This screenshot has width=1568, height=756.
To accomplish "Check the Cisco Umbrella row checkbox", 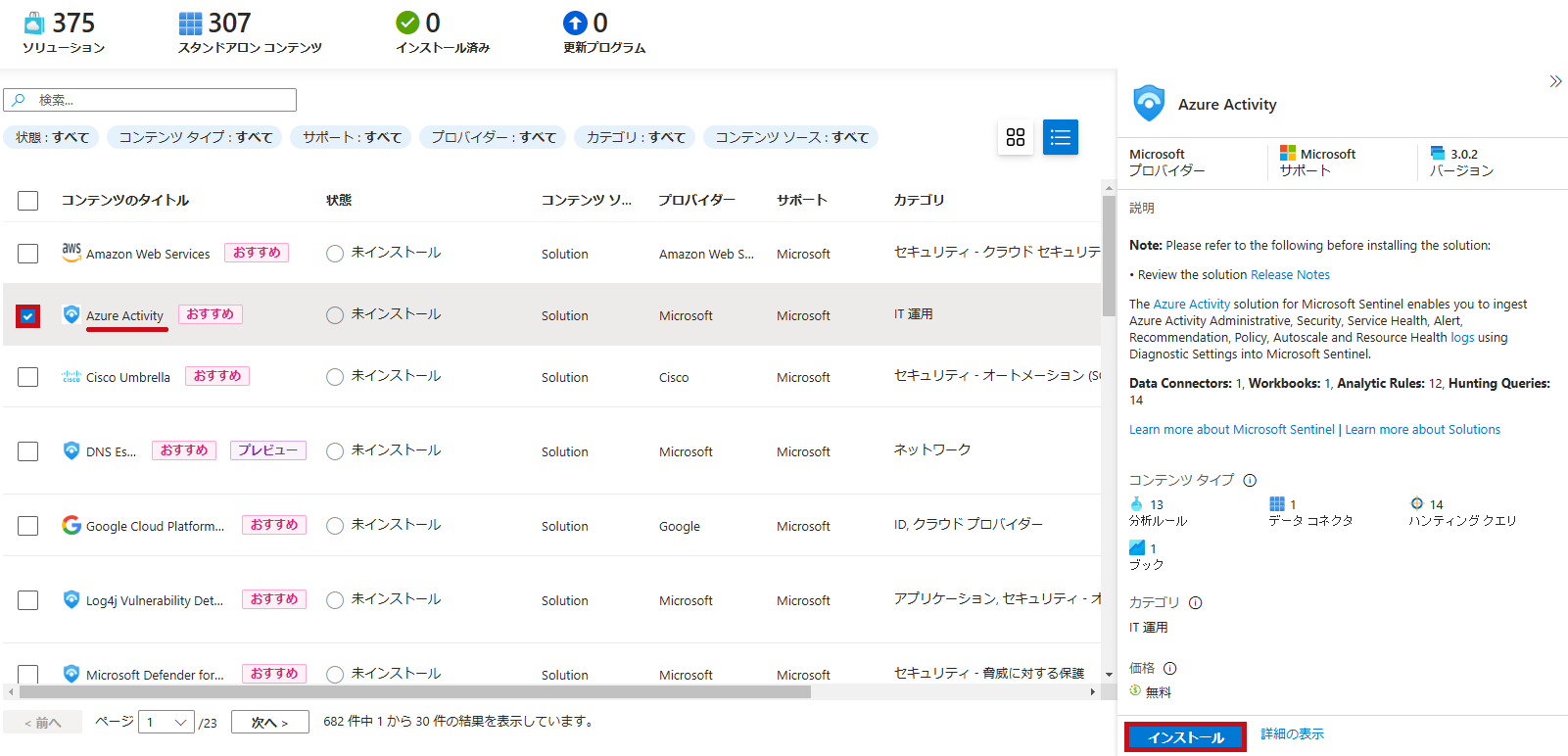I will (x=27, y=377).
